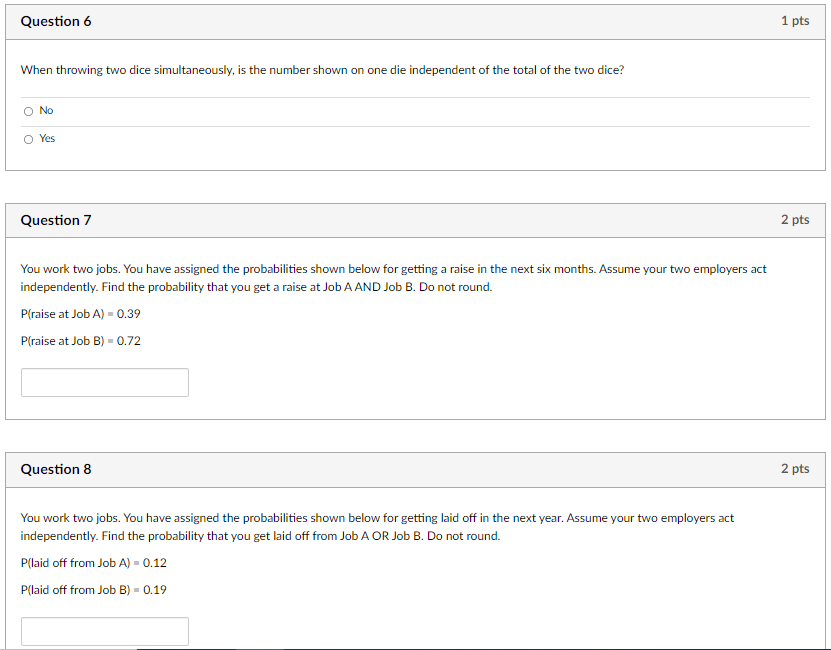Select the No radio button

point(29,111)
